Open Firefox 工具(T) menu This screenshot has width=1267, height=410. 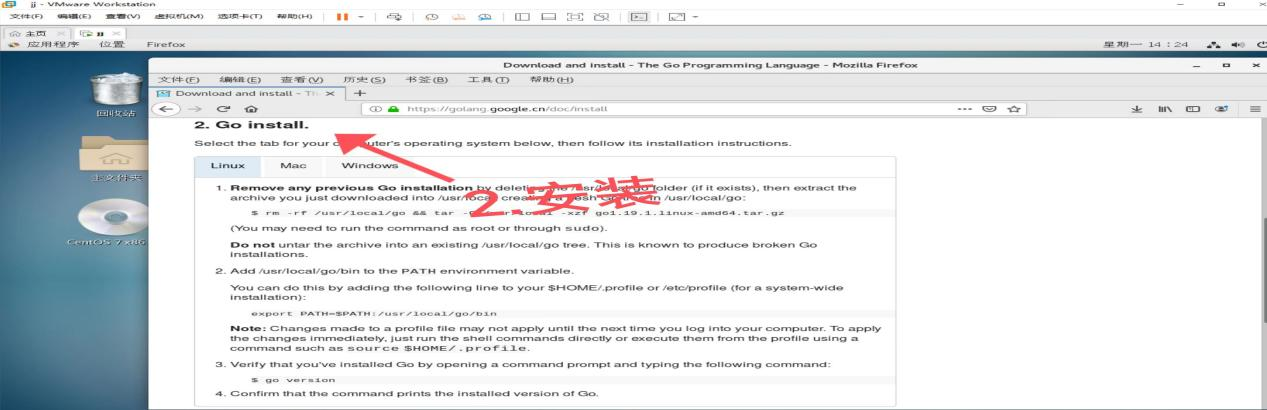488,79
